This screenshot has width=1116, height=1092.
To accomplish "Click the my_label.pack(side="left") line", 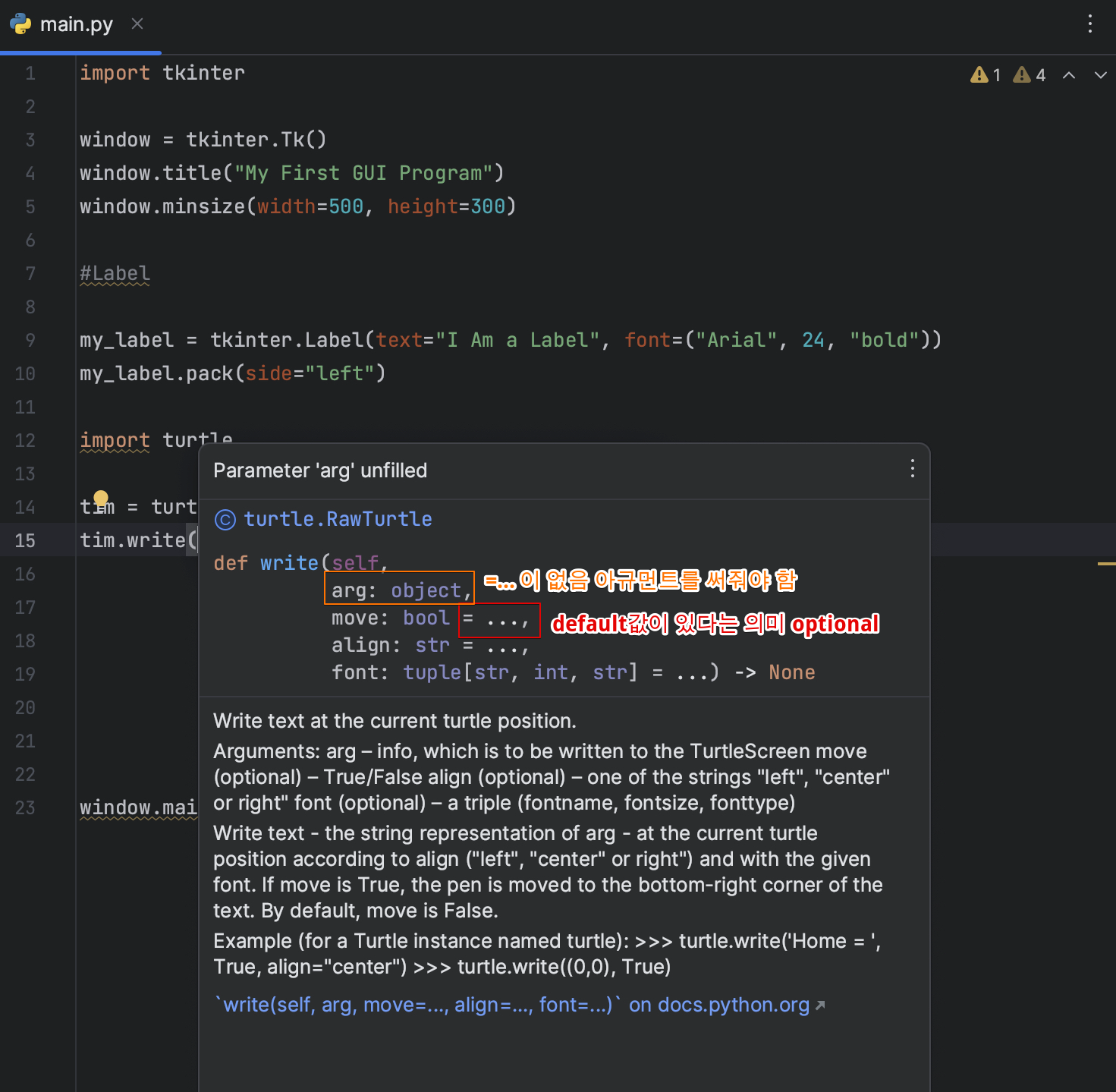I will [232, 373].
